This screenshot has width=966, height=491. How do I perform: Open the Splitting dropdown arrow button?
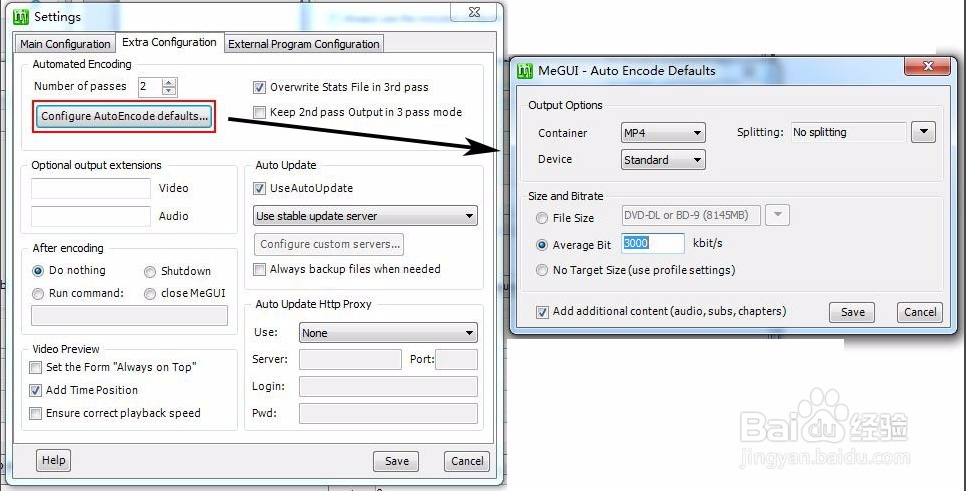pyautogui.click(x=923, y=132)
